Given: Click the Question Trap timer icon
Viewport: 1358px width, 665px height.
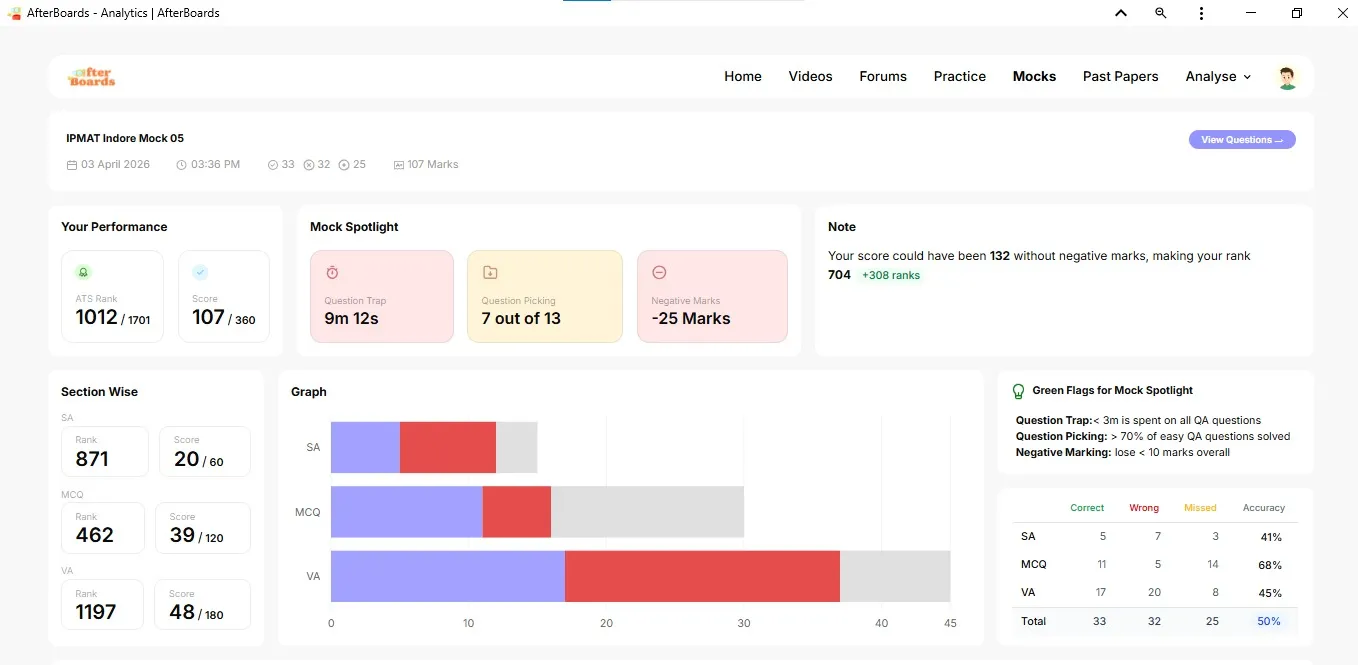Looking at the screenshot, I should 332,272.
